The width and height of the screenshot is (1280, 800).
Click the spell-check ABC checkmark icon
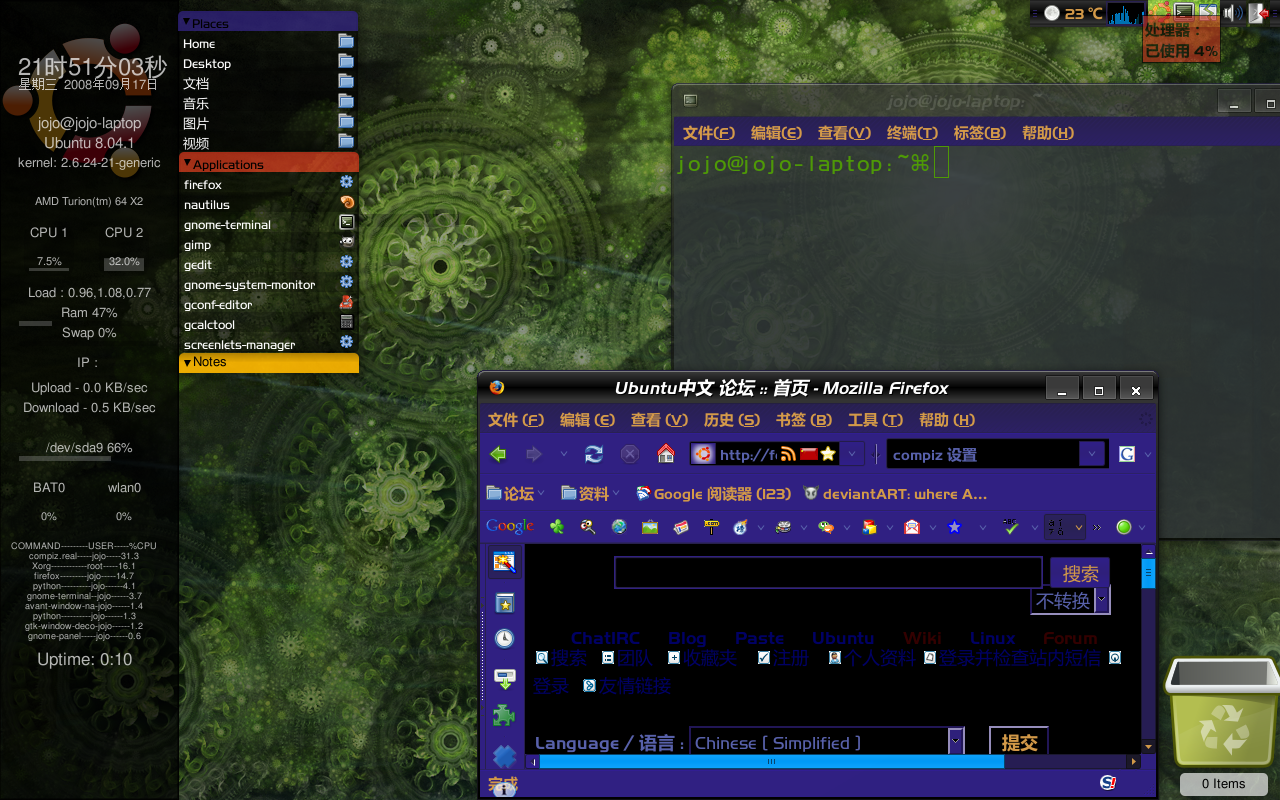[x=1010, y=526]
